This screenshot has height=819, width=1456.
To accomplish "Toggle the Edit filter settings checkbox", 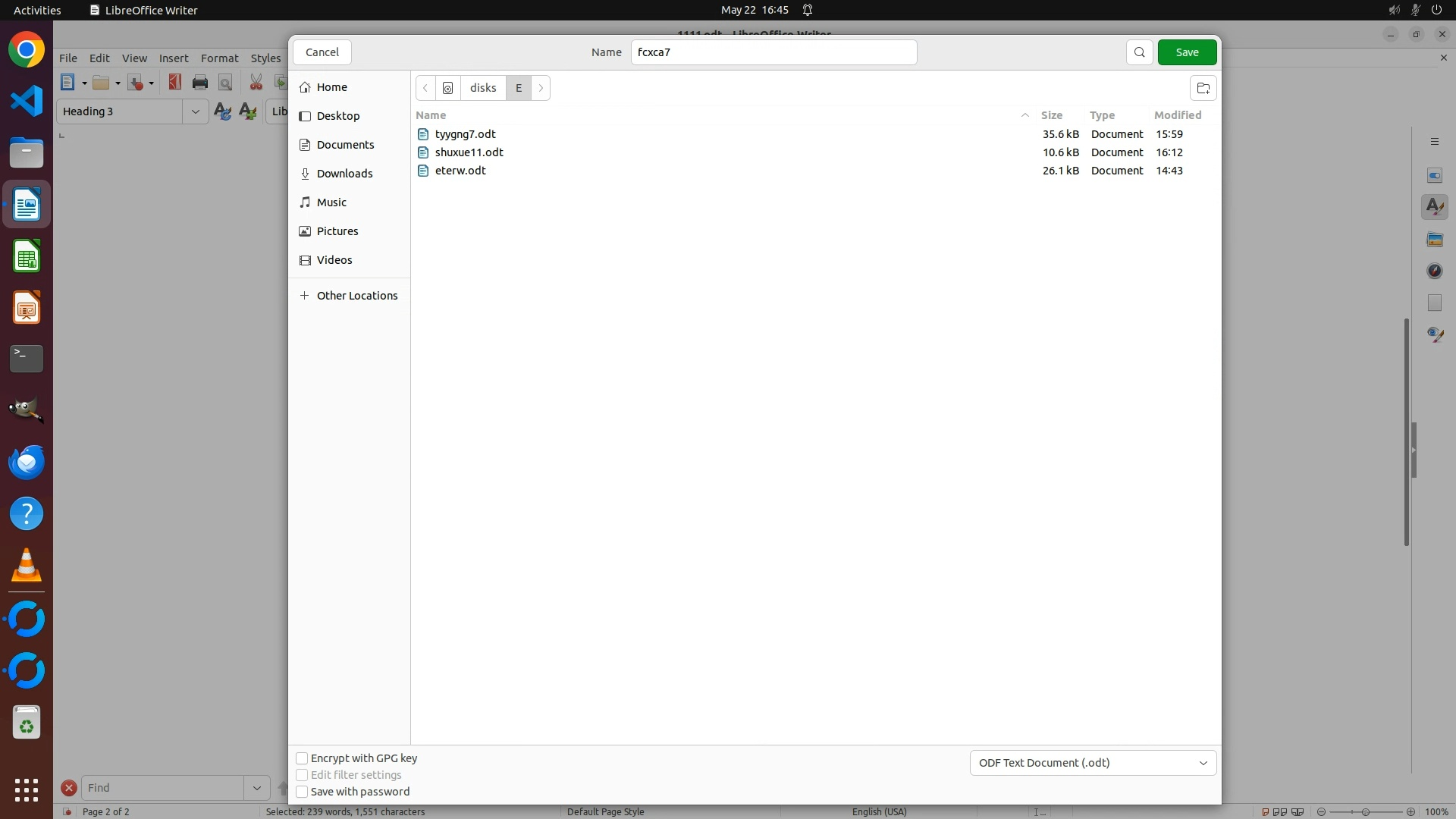I will tap(302, 775).
